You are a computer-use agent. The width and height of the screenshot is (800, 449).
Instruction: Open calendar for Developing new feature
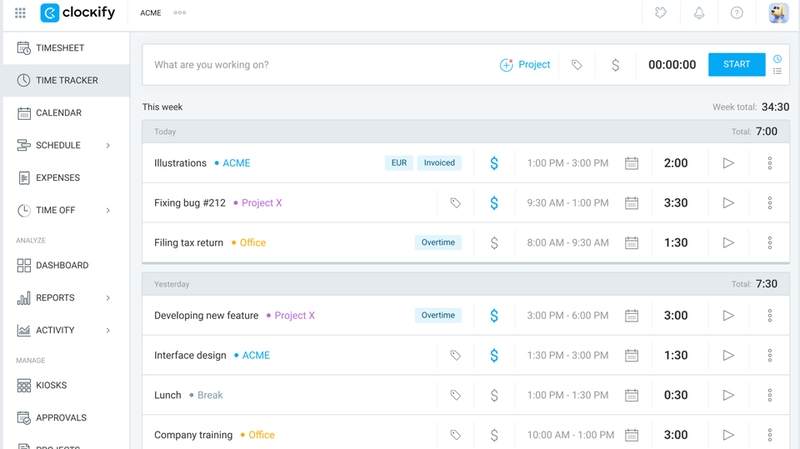(632, 316)
